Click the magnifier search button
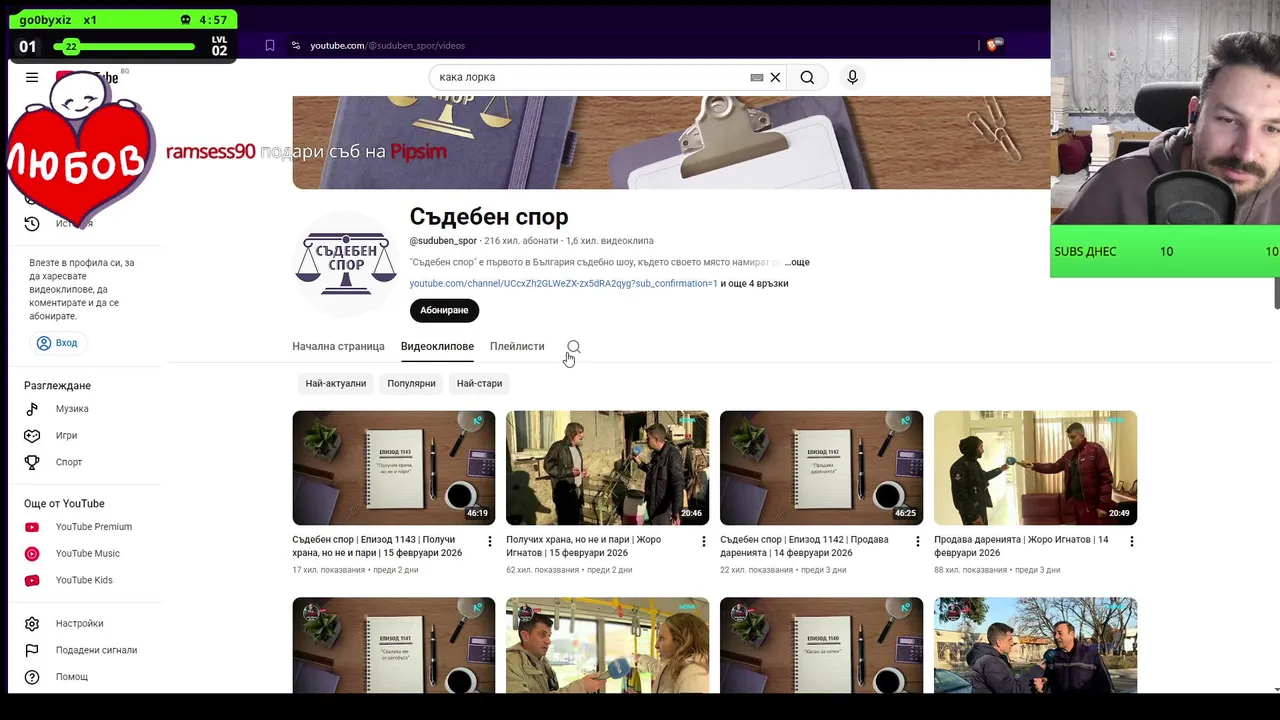The image size is (1280, 720). 807,77
